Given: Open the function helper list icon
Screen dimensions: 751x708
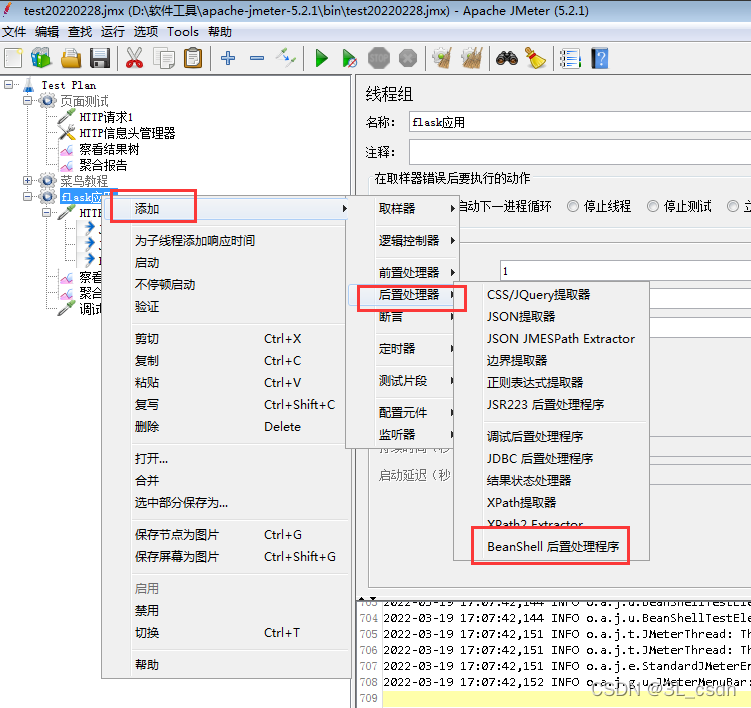Looking at the screenshot, I should (x=570, y=58).
